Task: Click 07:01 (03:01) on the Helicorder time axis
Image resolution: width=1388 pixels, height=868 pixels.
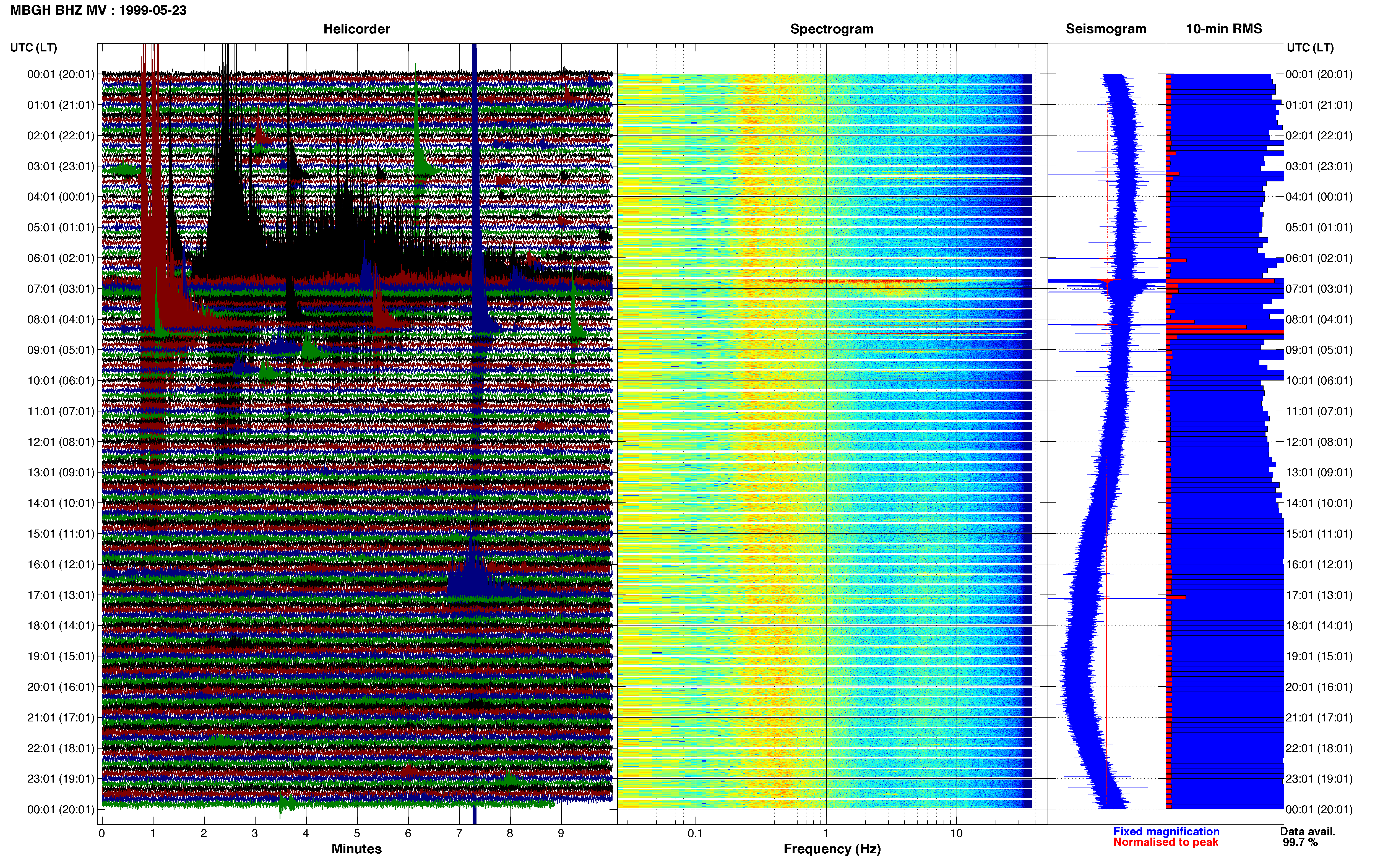Action: [60, 289]
